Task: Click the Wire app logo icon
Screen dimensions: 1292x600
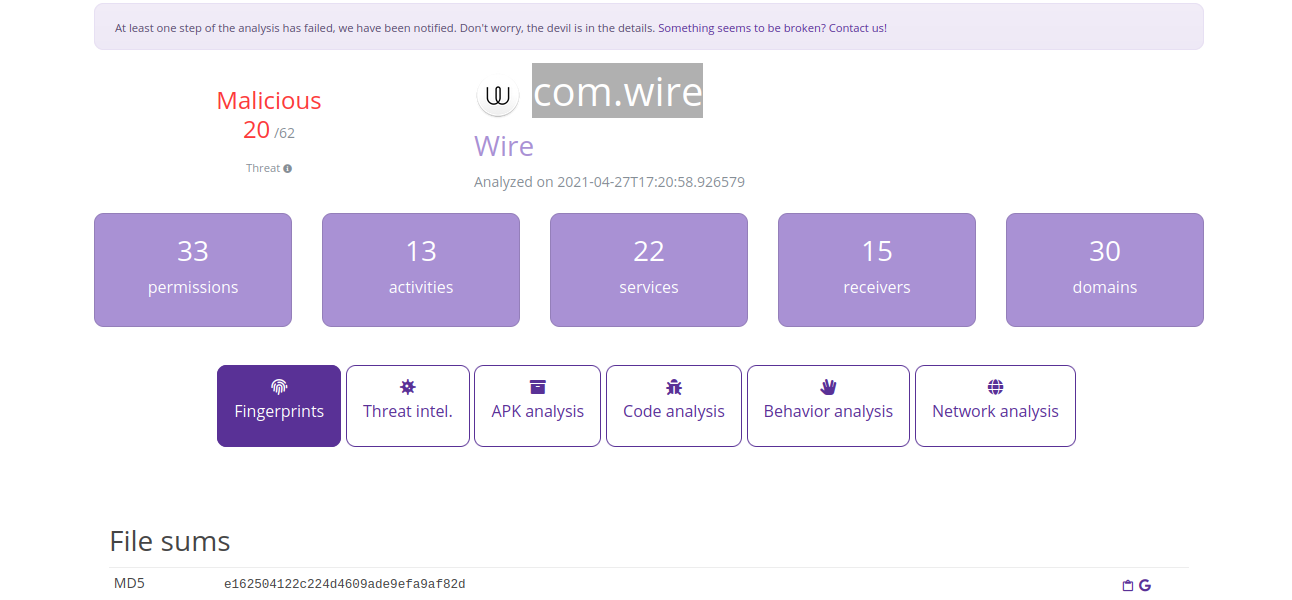Action: click(x=498, y=95)
